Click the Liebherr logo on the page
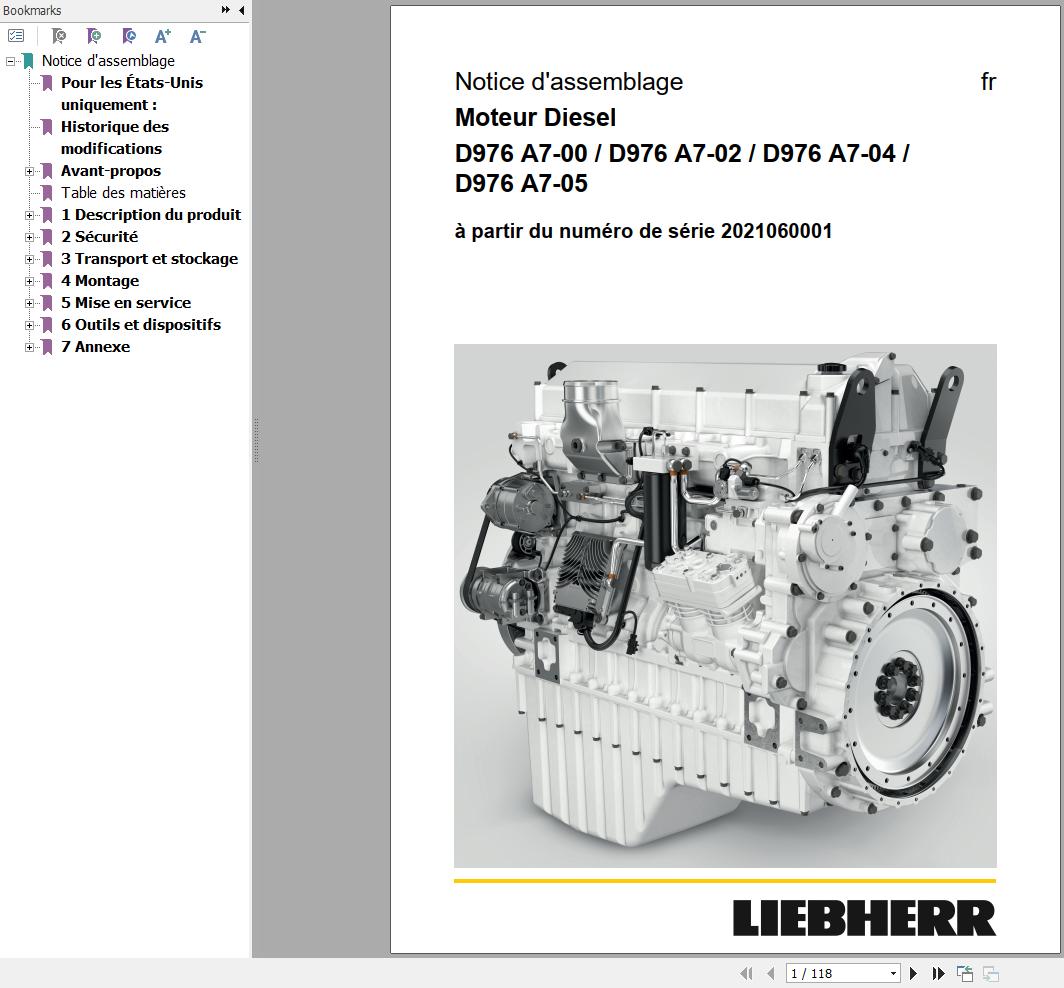Viewport: 1064px width, 988px height. tap(864, 918)
